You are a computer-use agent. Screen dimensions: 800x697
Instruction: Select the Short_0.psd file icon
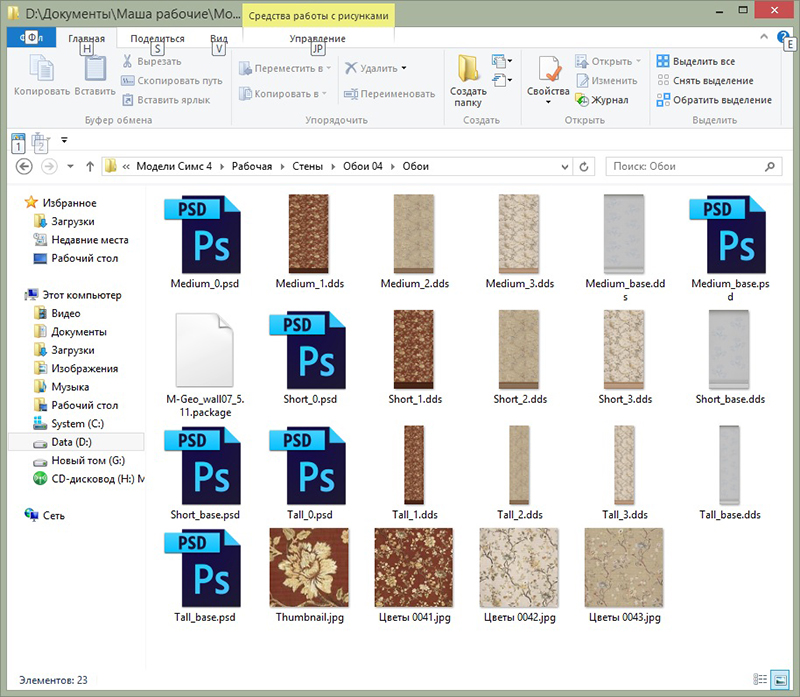(x=310, y=350)
